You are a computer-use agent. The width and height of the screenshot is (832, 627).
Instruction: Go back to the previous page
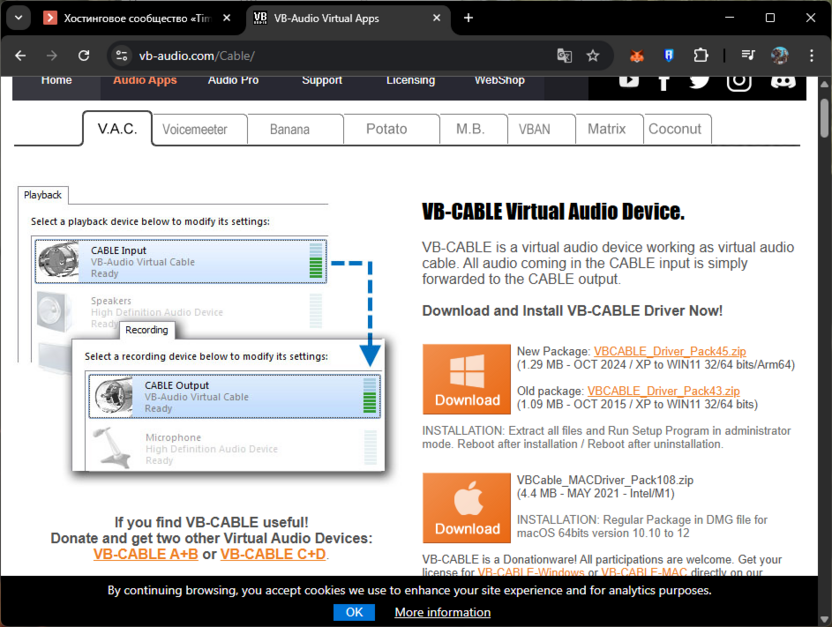coord(21,56)
